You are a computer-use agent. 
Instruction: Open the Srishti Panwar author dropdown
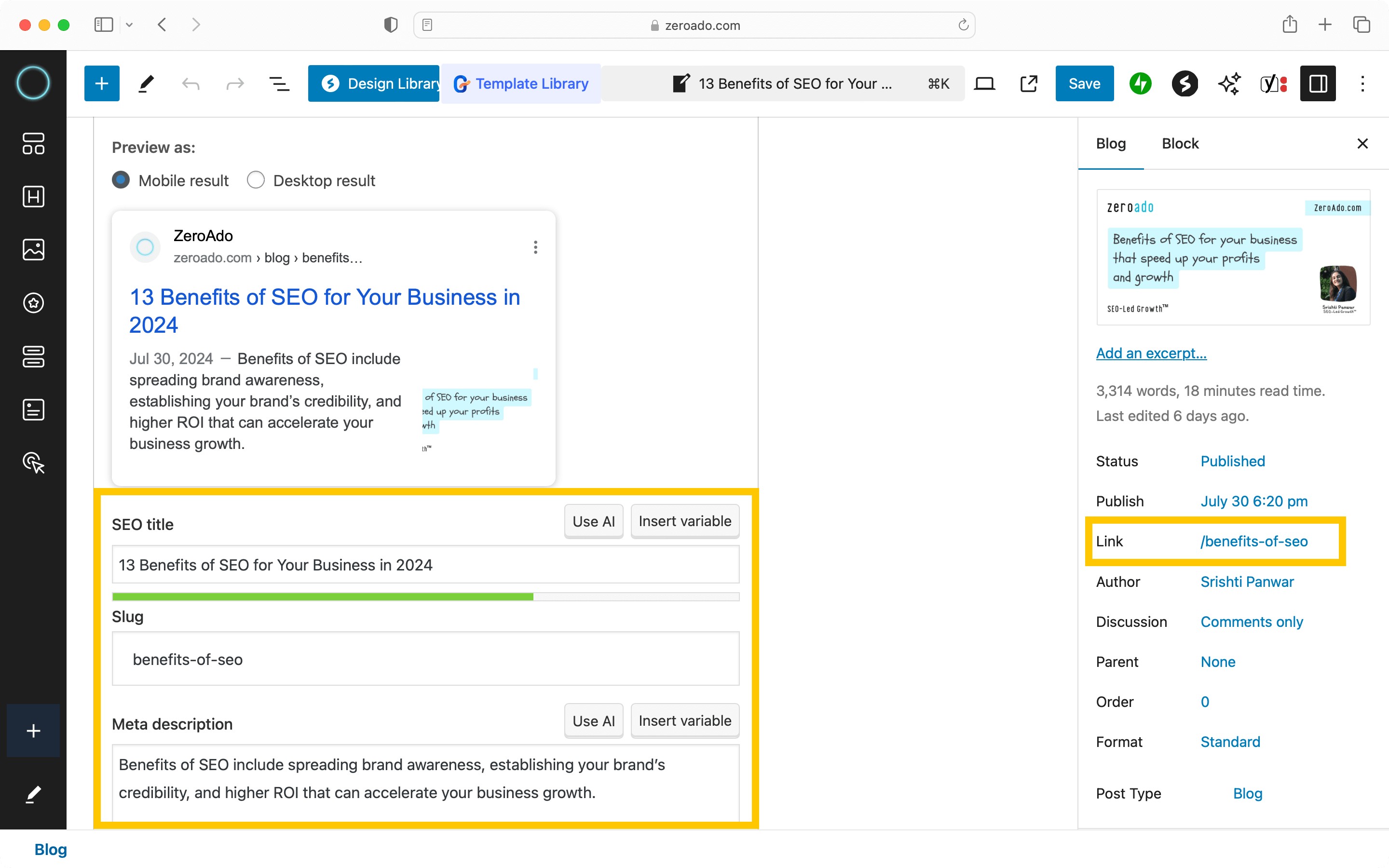pos(1247,582)
